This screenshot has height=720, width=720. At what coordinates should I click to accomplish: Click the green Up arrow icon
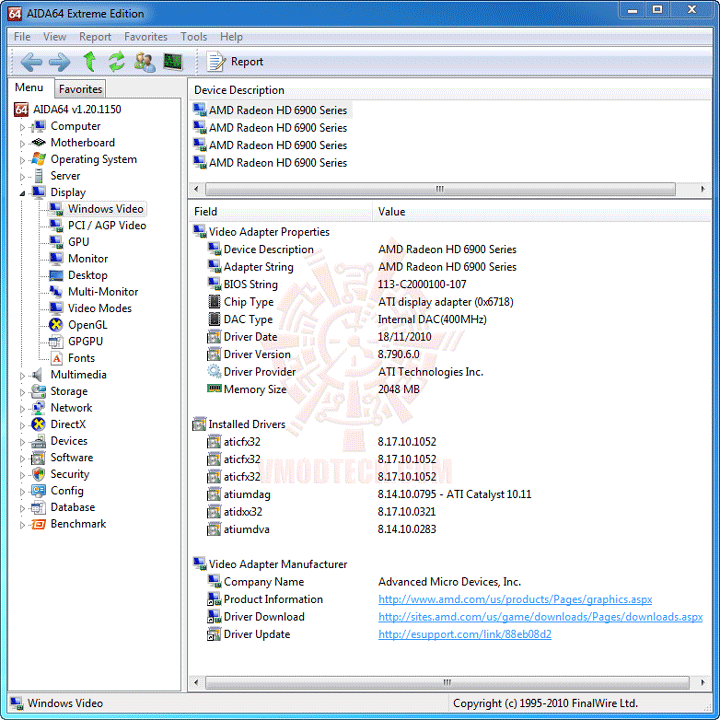point(89,62)
